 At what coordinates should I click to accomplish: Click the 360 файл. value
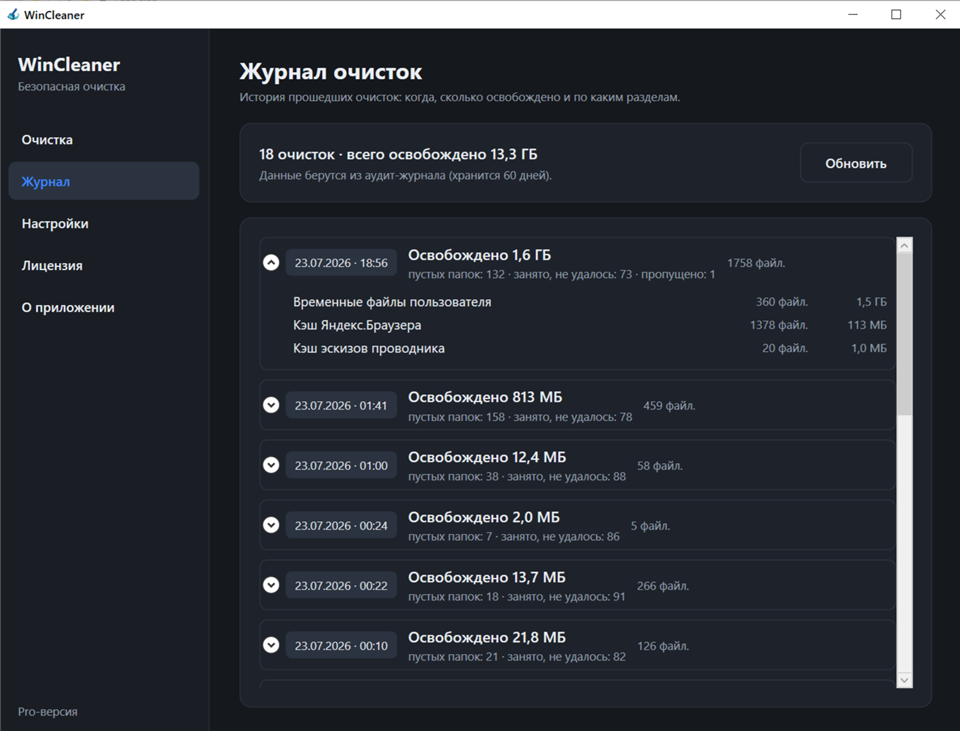(782, 302)
